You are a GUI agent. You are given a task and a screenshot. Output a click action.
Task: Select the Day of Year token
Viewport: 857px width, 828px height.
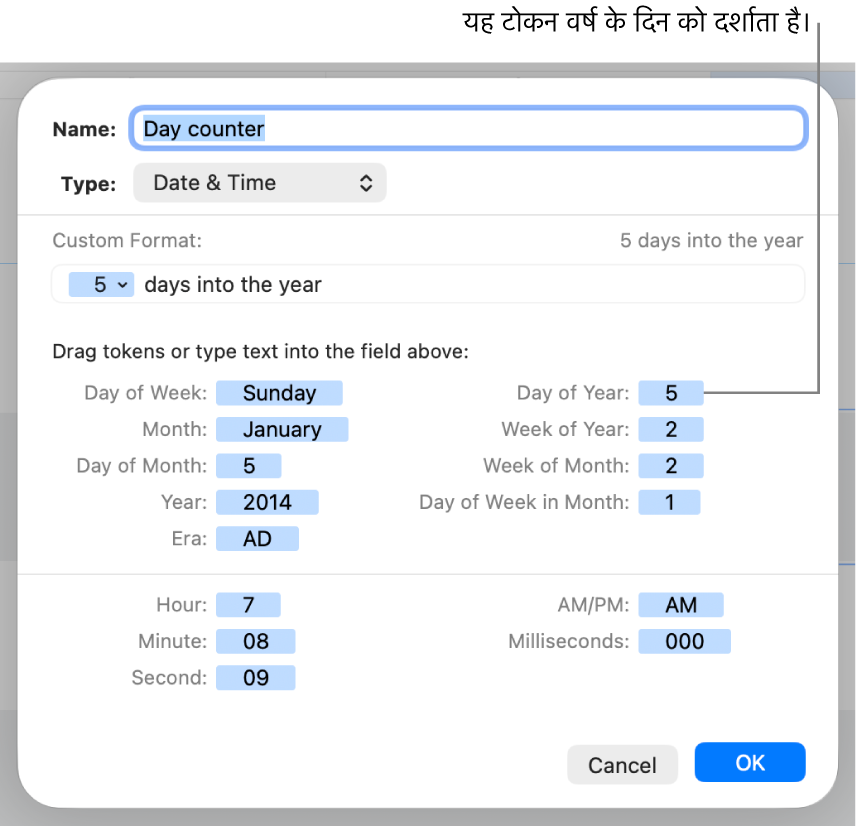pyautogui.click(x=671, y=393)
